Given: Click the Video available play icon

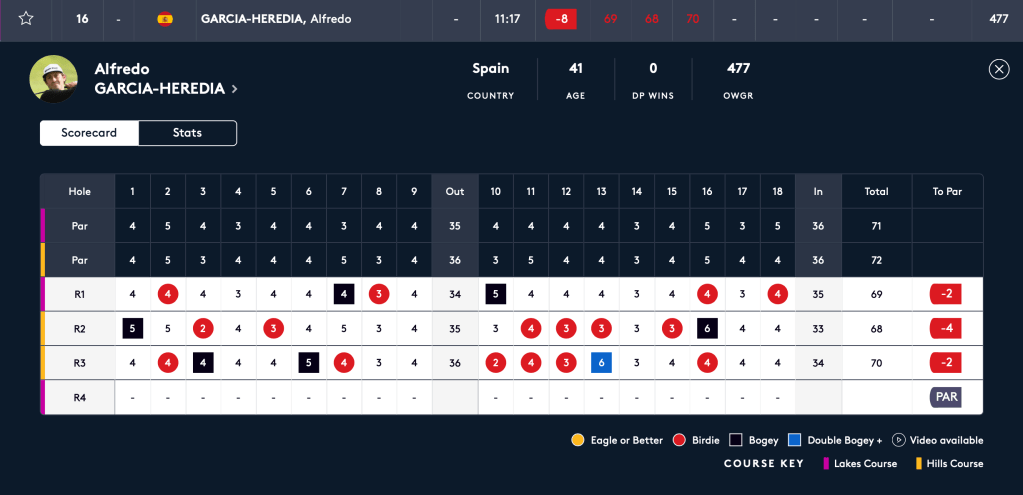Looking at the screenshot, I should coord(898,440).
